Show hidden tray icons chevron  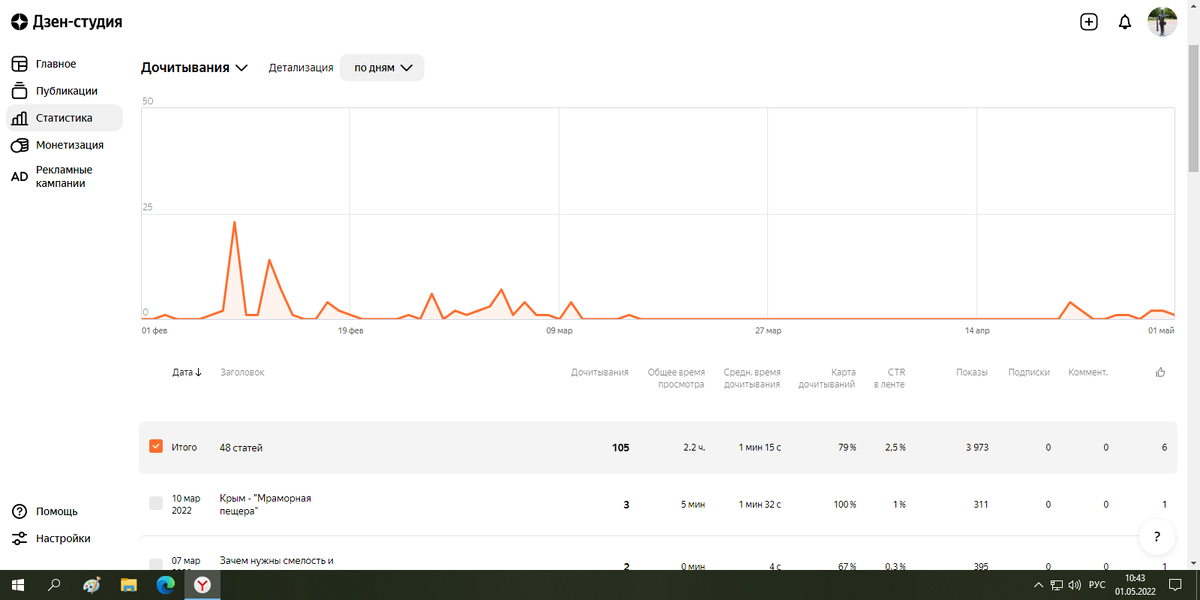pos(1038,585)
